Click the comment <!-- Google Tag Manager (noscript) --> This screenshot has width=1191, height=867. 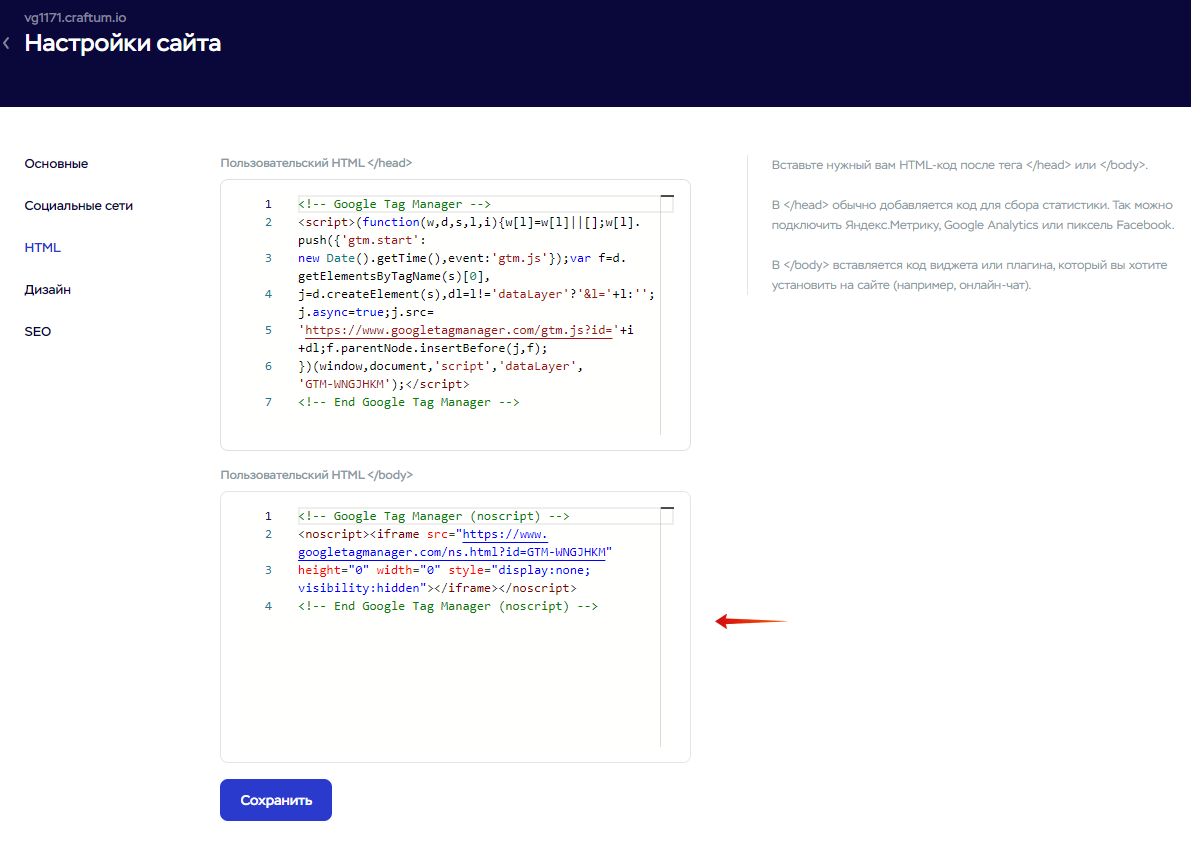pos(434,516)
